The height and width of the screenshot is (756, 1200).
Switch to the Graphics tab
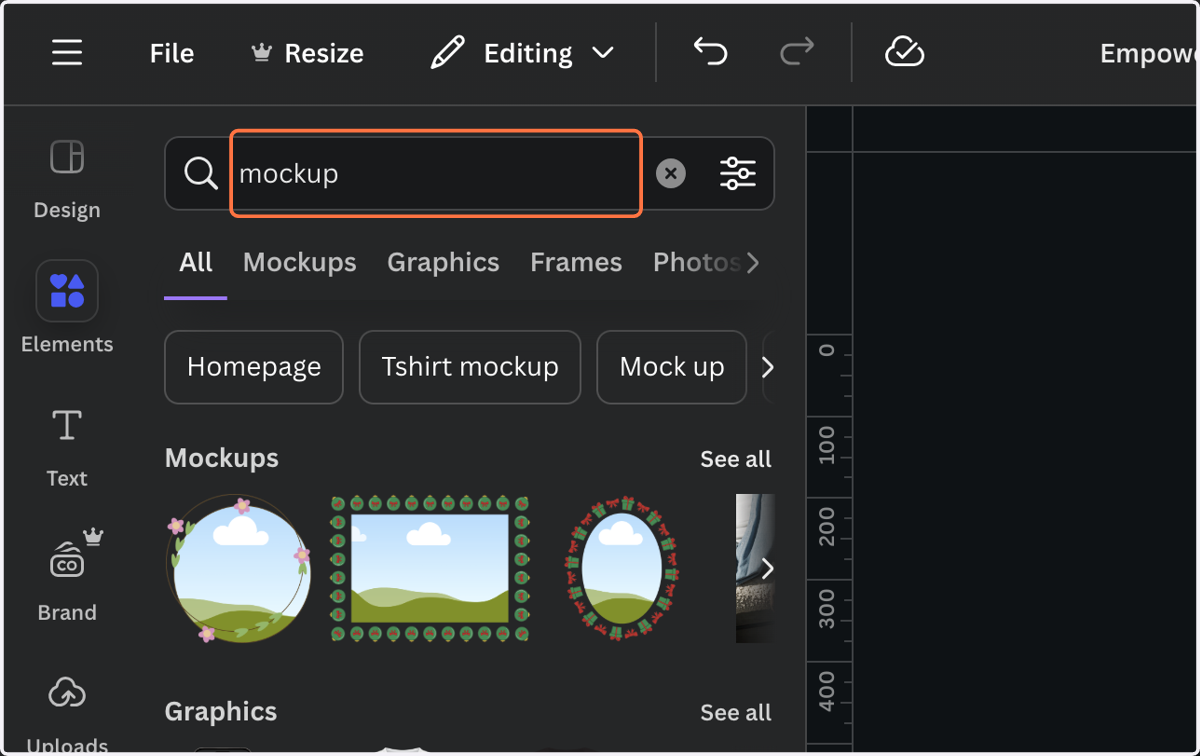click(x=443, y=262)
